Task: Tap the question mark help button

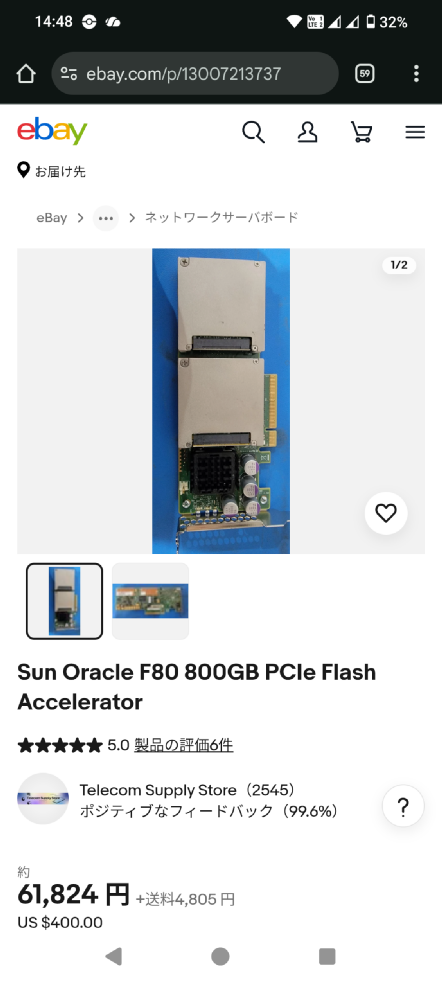Action: pyautogui.click(x=403, y=806)
